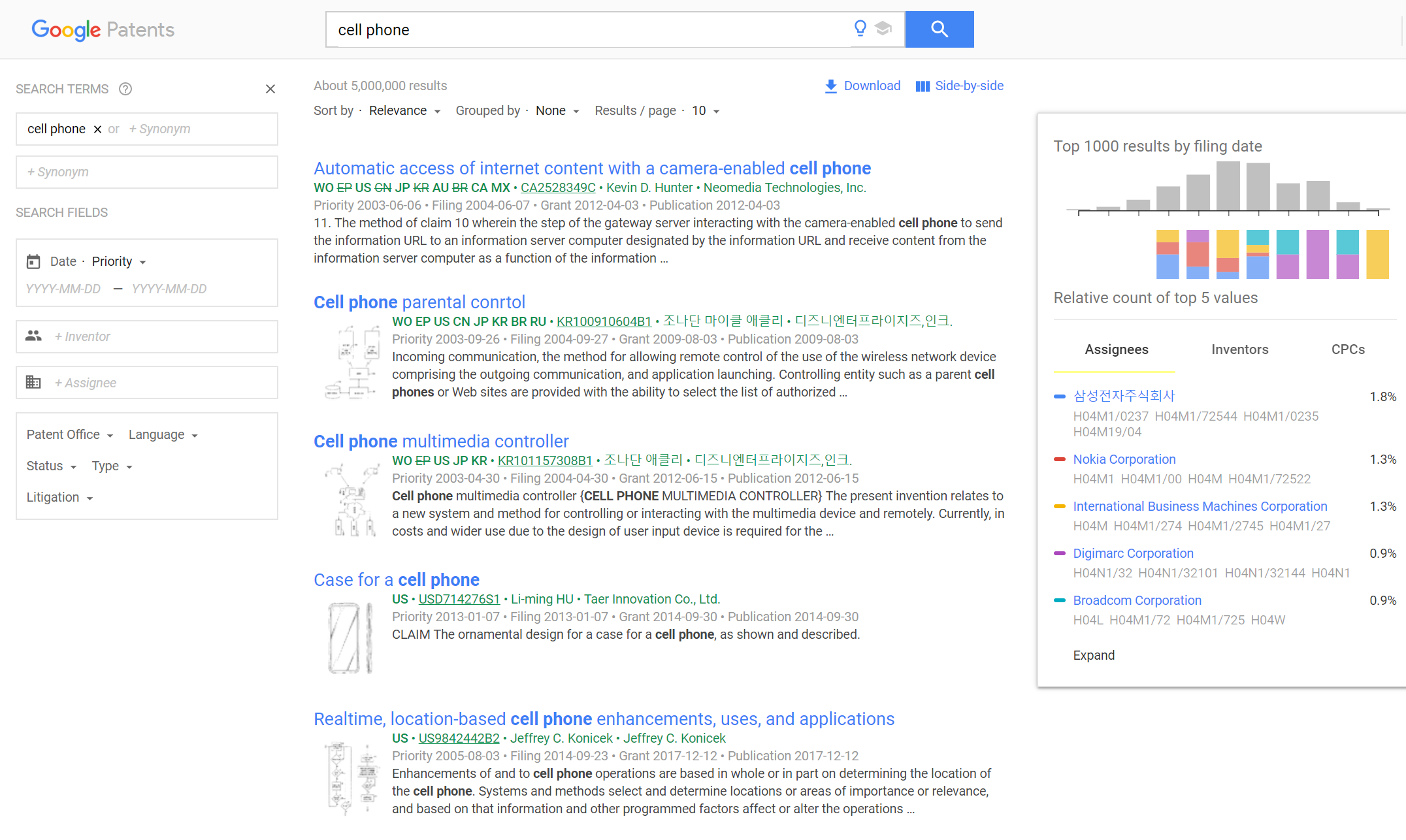This screenshot has height=840, width=1406.
Task: Click patent number US9842442B2
Action: click(459, 739)
